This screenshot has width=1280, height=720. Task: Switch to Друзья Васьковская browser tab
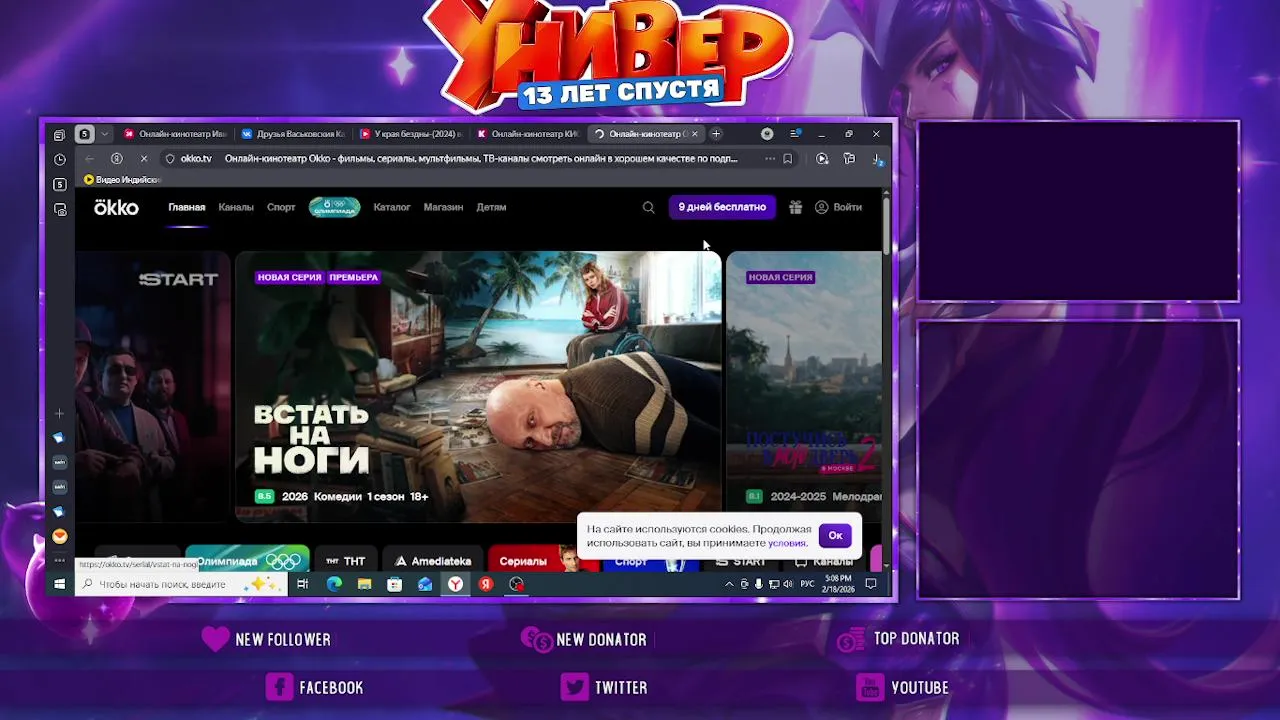click(292, 134)
